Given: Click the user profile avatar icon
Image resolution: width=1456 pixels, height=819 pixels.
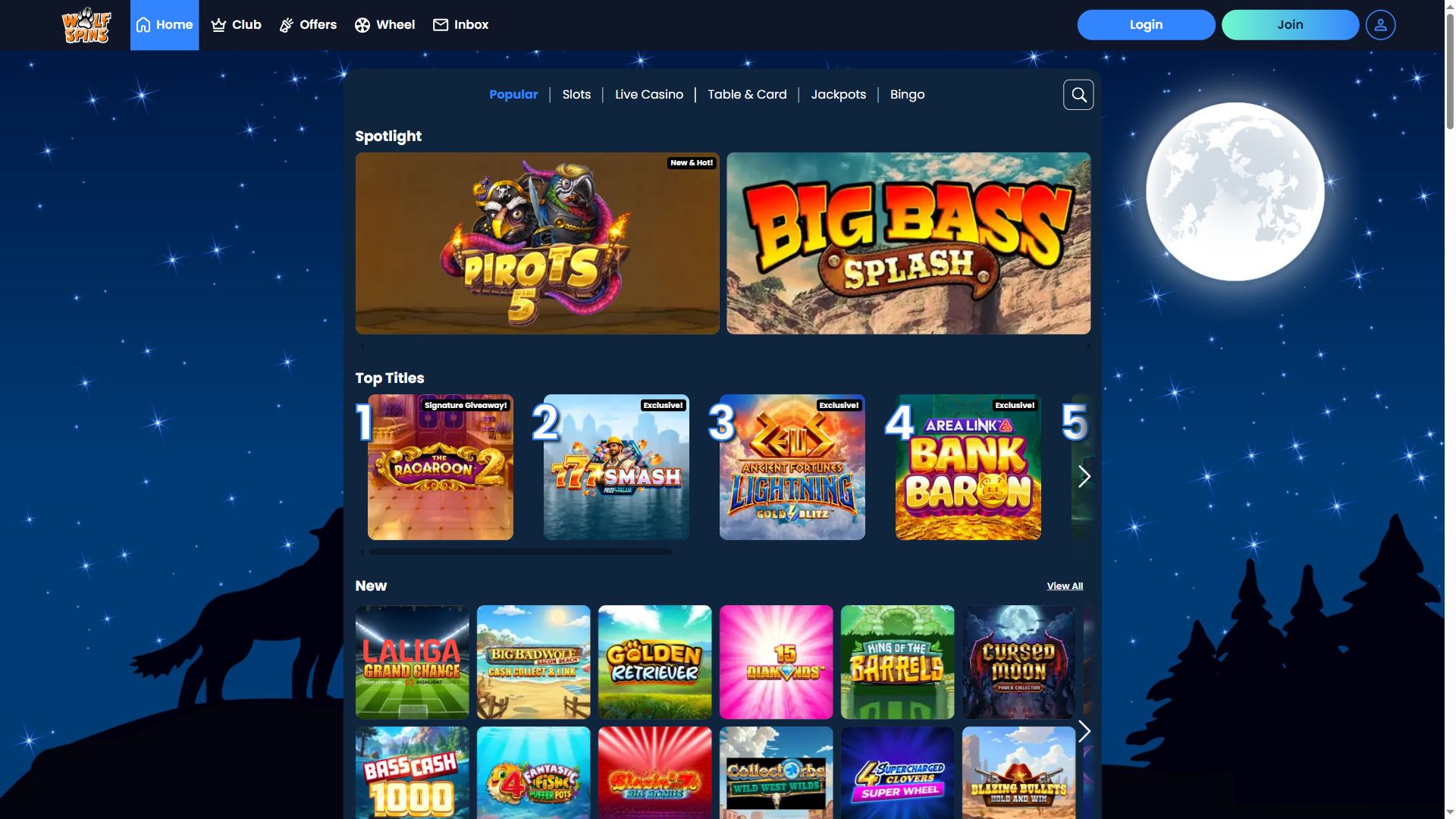Looking at the screenshot, I should (x=1380, y=25).
